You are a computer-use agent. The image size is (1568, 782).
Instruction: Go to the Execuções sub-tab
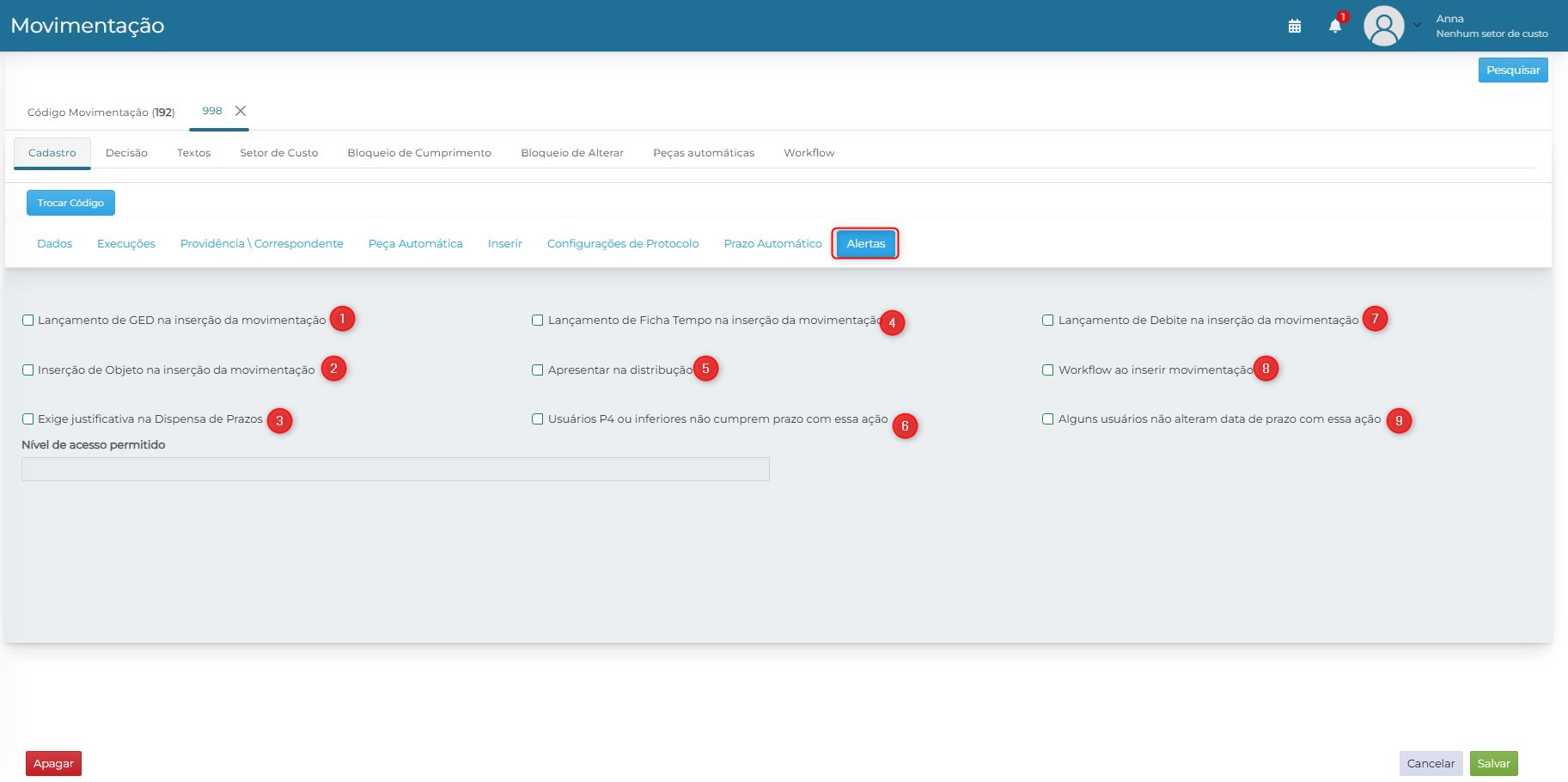(x=126, y=244)
